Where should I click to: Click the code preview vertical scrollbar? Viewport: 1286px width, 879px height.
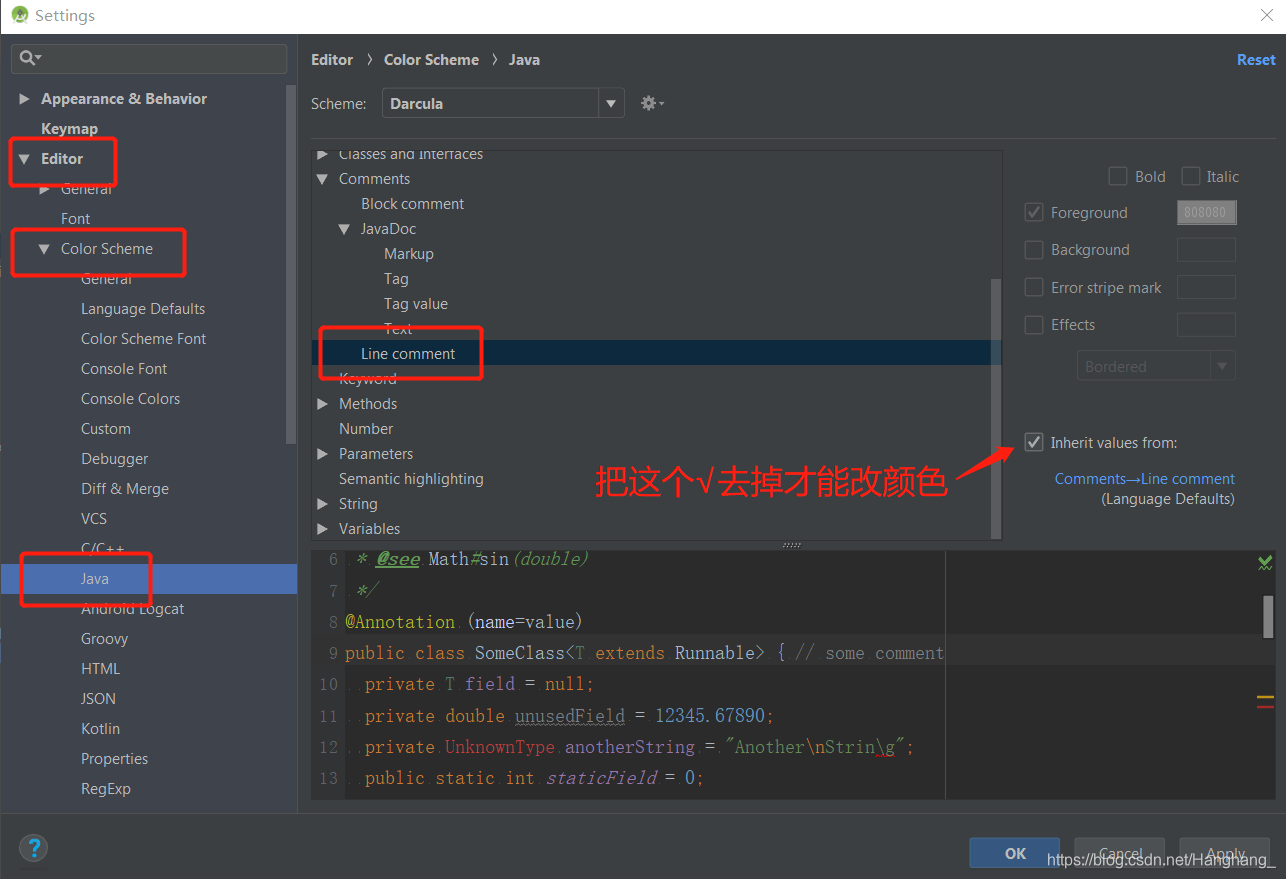[x=1268, y=617]
